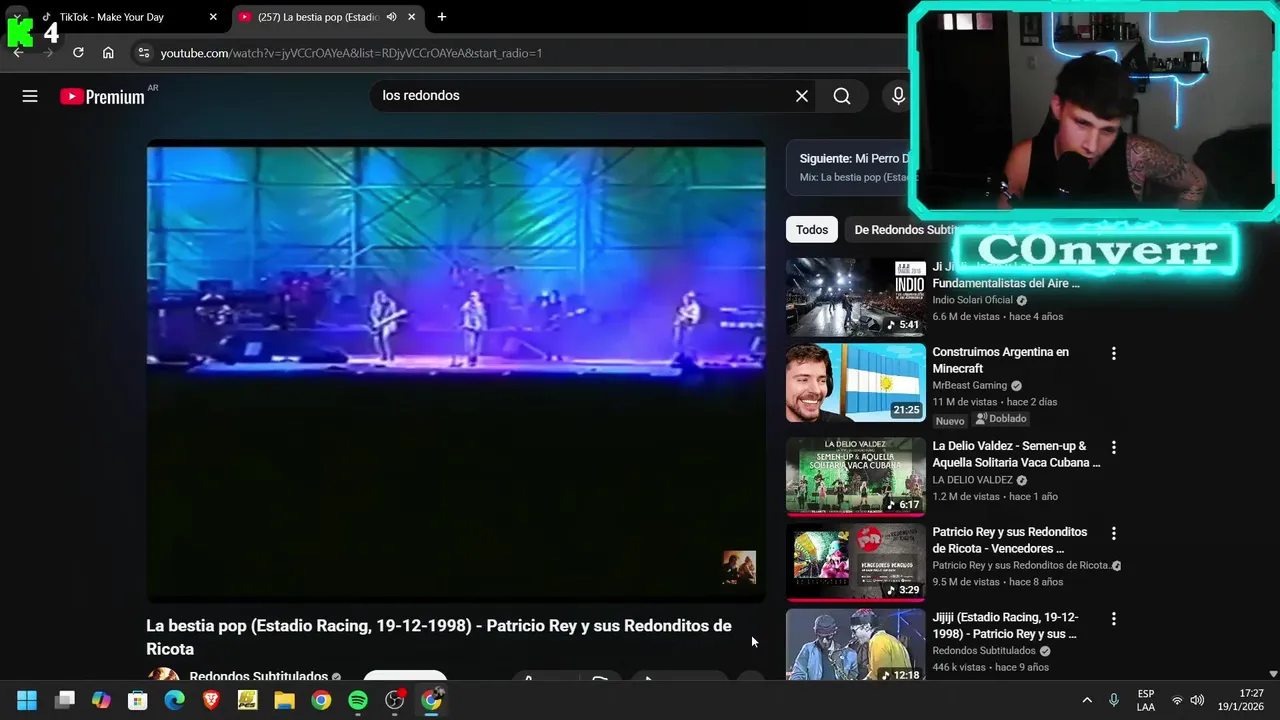Open the Vencedores video thumbnail
Image resolution: width=1280 pixels, height=720 pixels.
pos(856,562)
